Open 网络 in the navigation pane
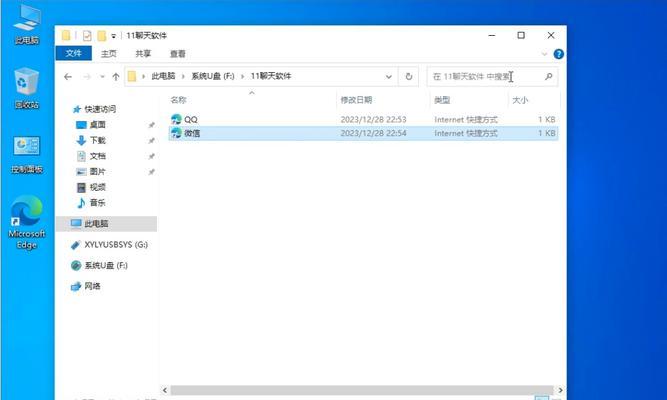This screenshot has width=667, height=400. point(92,286)
